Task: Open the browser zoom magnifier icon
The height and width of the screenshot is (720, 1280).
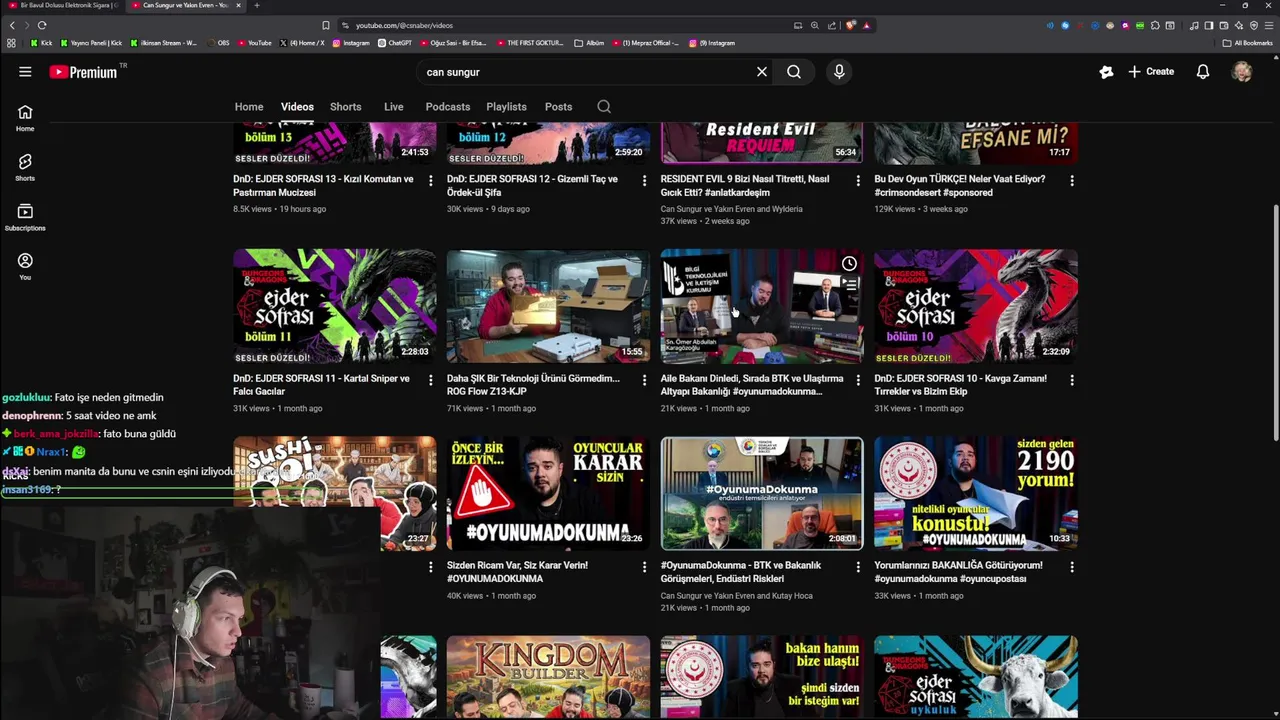Action: tap(815, 25)
